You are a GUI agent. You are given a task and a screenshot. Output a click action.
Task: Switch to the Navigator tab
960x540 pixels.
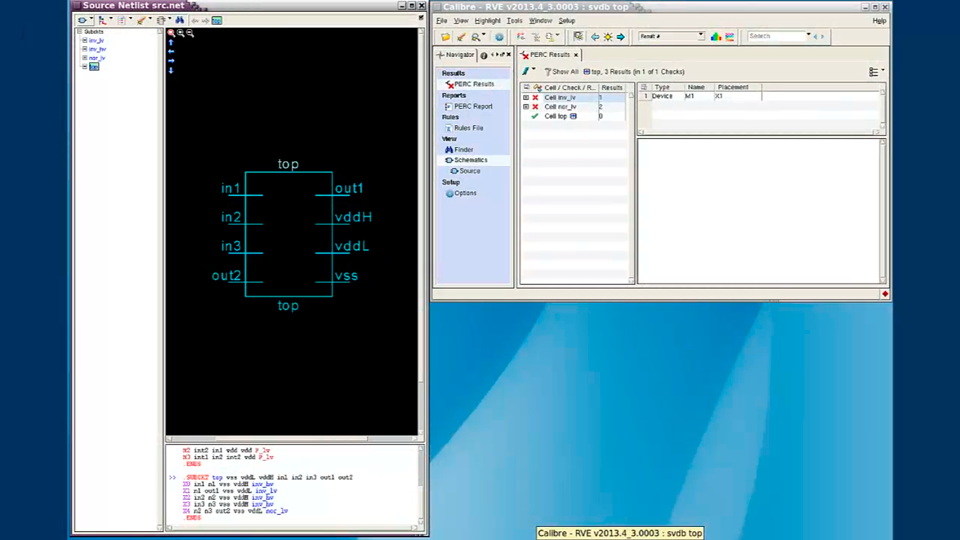[x=456, y=55]
